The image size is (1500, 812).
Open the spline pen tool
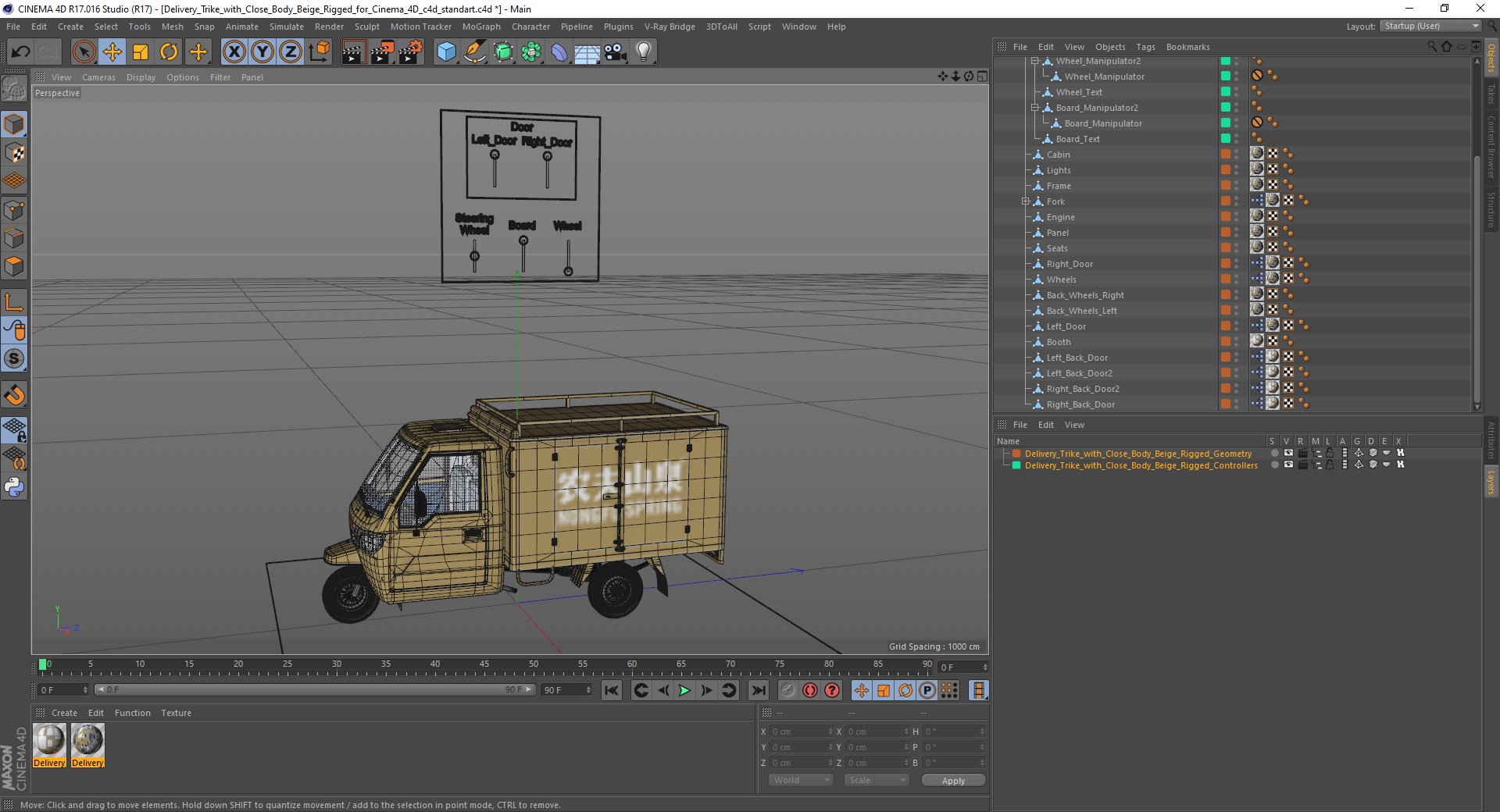pos(474,52)
